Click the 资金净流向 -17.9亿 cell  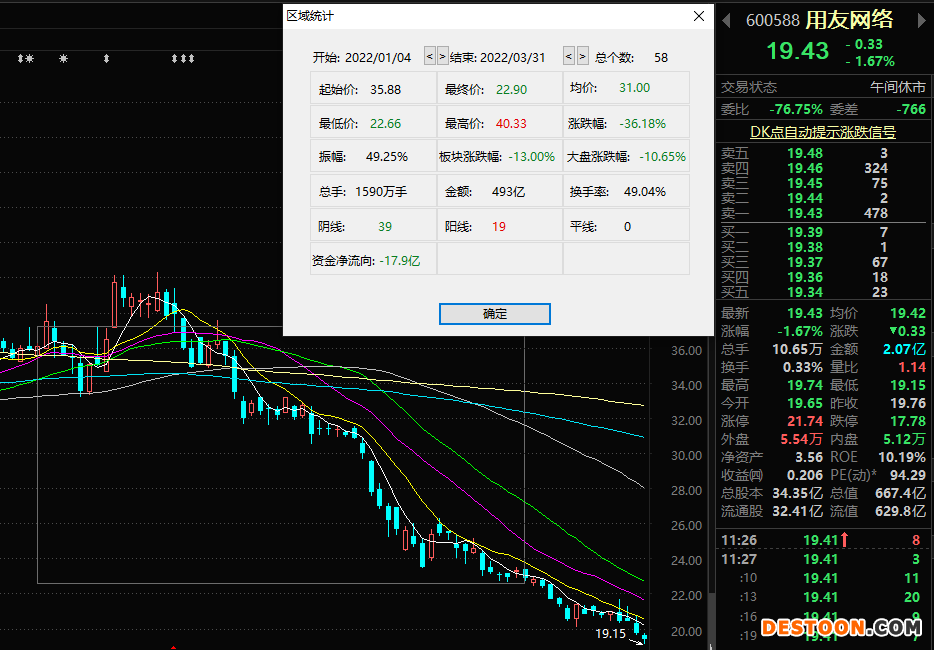373,259
